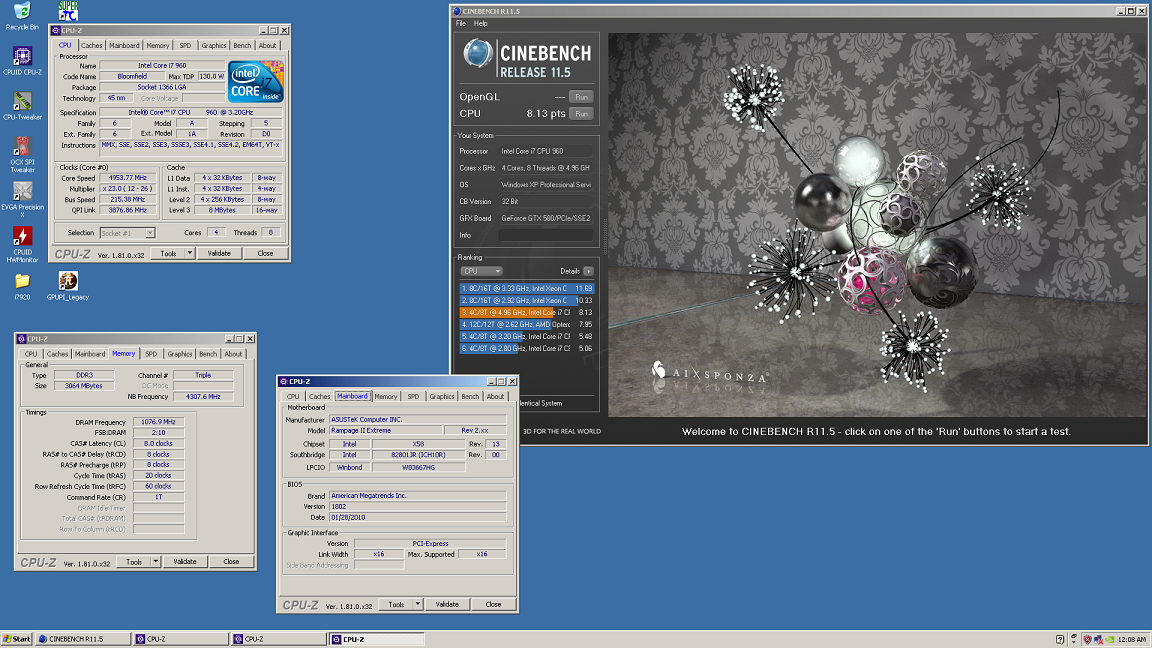Switch to SPD tab in CPU-Z Memory window
The width and height of the screenshot is (1152, 648).
click(x=151, y=354)
